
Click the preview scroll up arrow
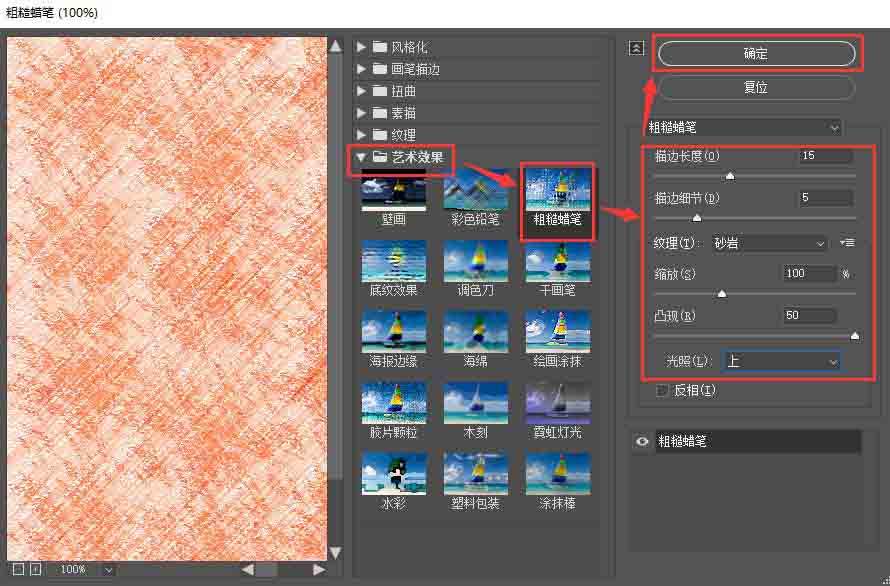pos(335,46)
